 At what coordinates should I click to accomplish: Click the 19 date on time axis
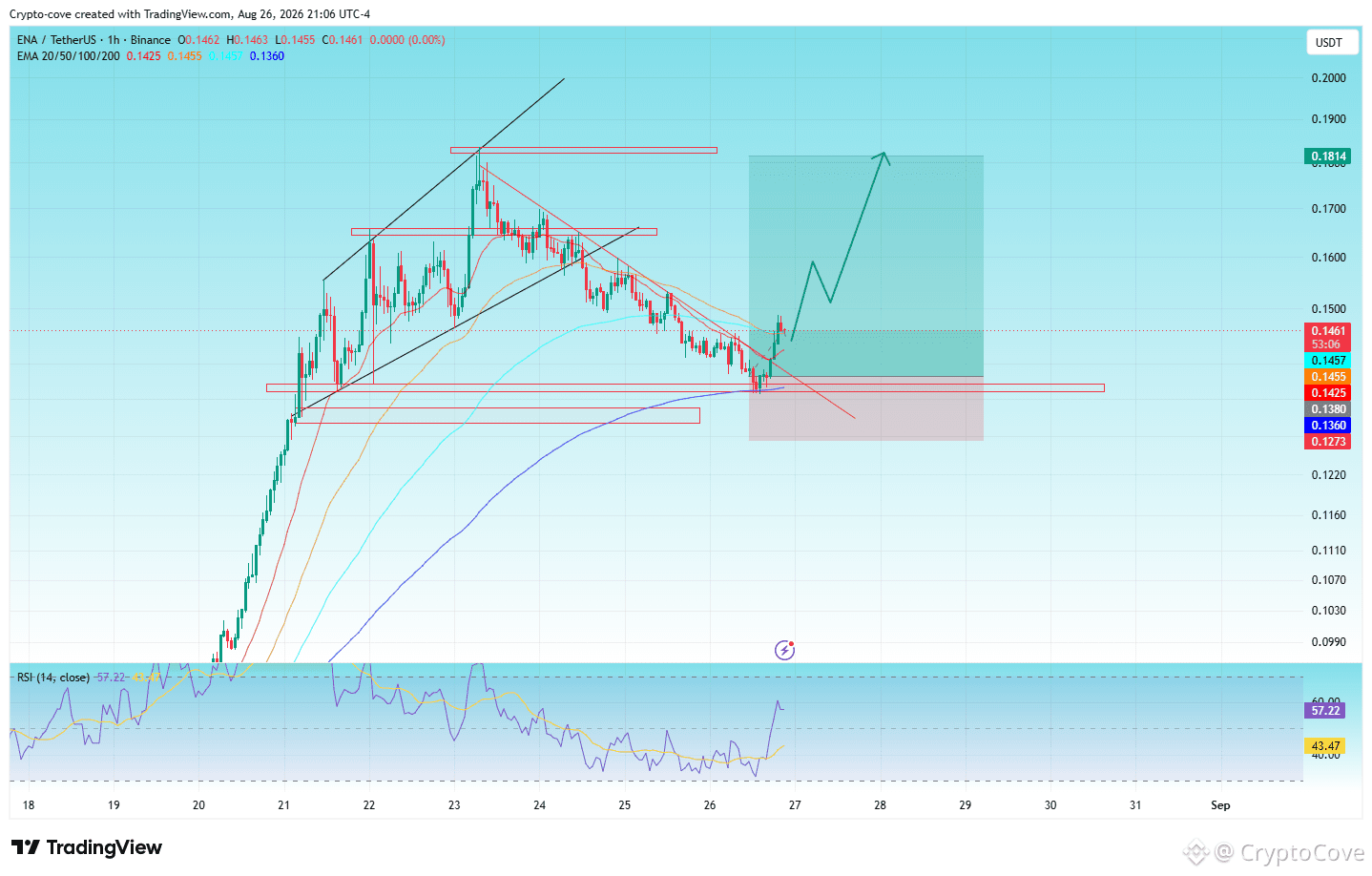[x=114, y=805]
